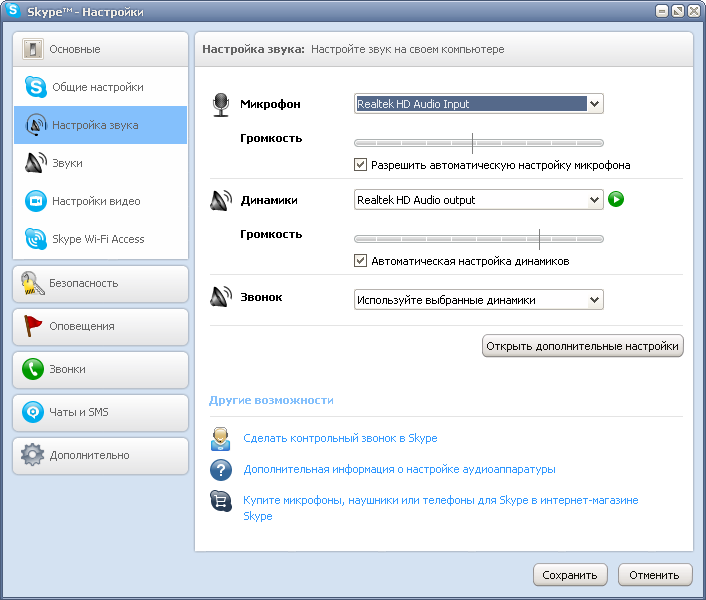Screen dimensions: 706x600
Task: Click the Основные light switch icon
Action: tap(33, 49)
